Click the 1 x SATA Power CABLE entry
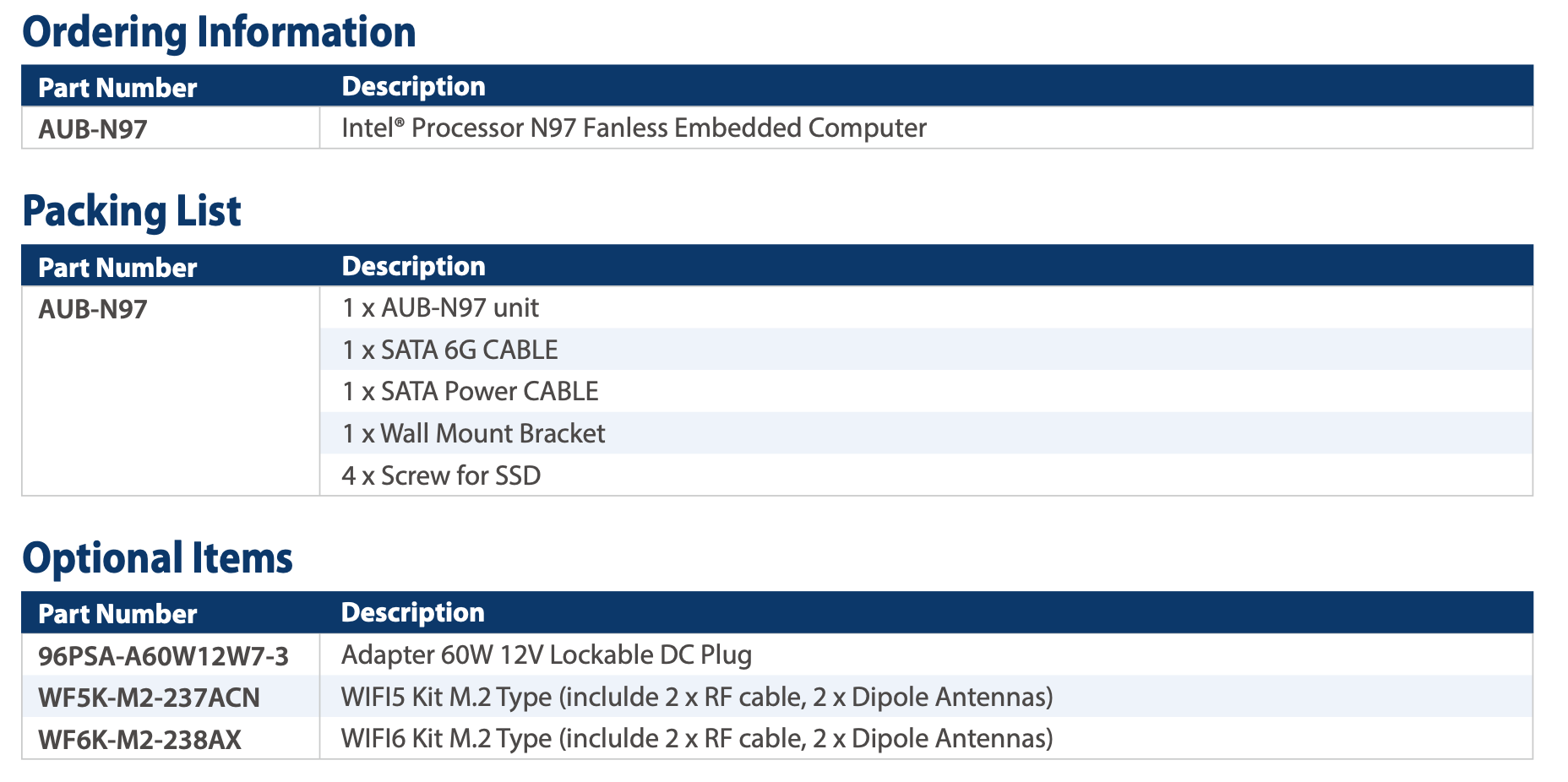This screenshot has height=782, width=1568. coord(470,391)
